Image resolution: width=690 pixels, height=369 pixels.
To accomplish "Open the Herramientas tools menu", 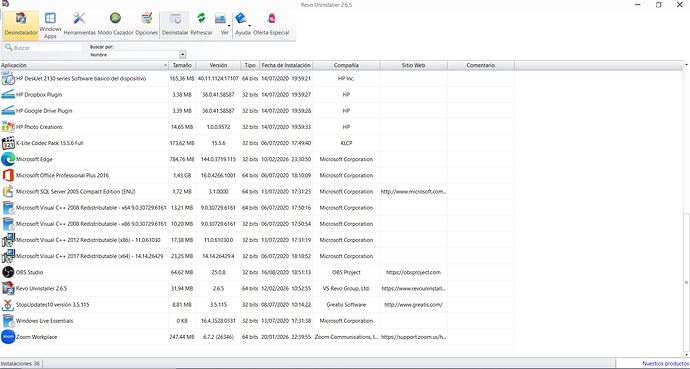I will tap(79, 25).
